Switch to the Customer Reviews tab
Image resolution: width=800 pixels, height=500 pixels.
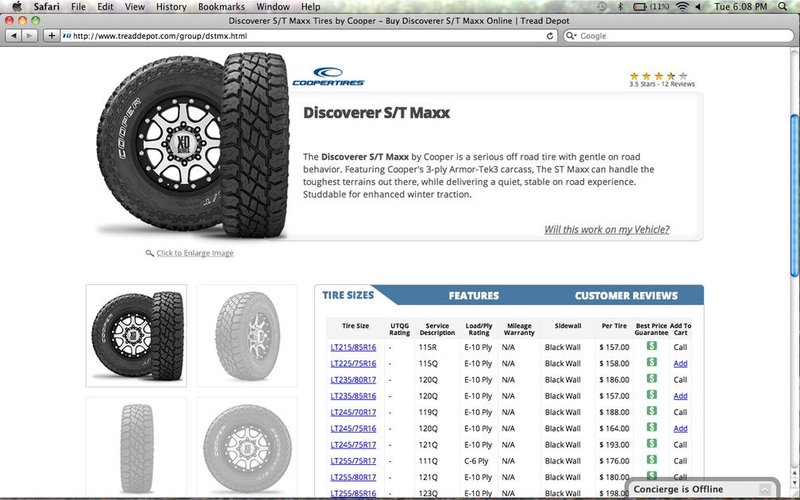tap(626, 295)
